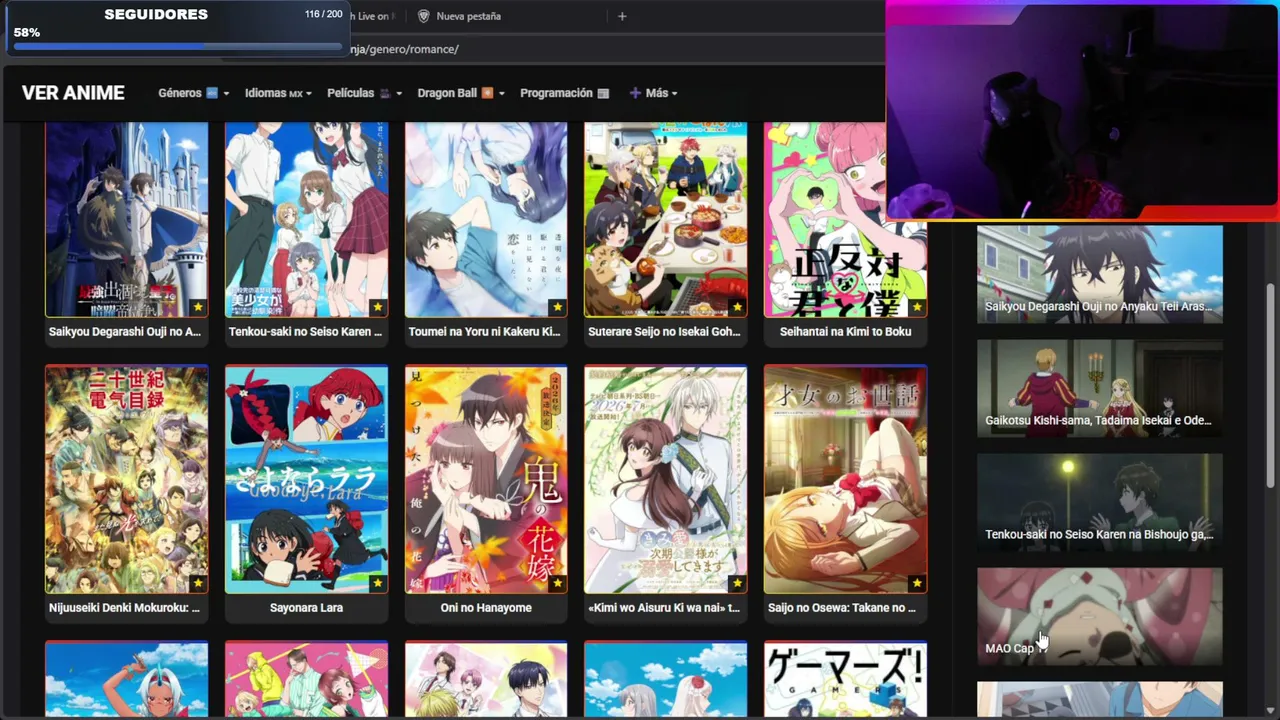Open the Nijuuseiki Denki Mokuroku title link
Viewport: 1280px width, 720px height.
pyautogui.click(x=125, y=608)
